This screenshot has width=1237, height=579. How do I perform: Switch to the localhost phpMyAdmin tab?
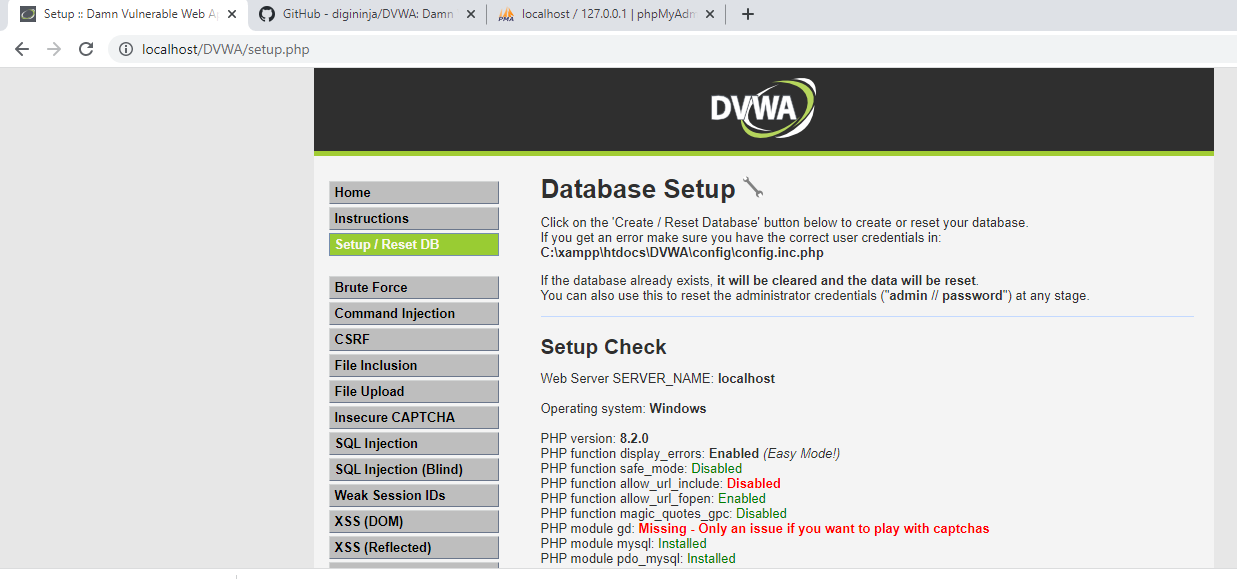coord(607,14)
